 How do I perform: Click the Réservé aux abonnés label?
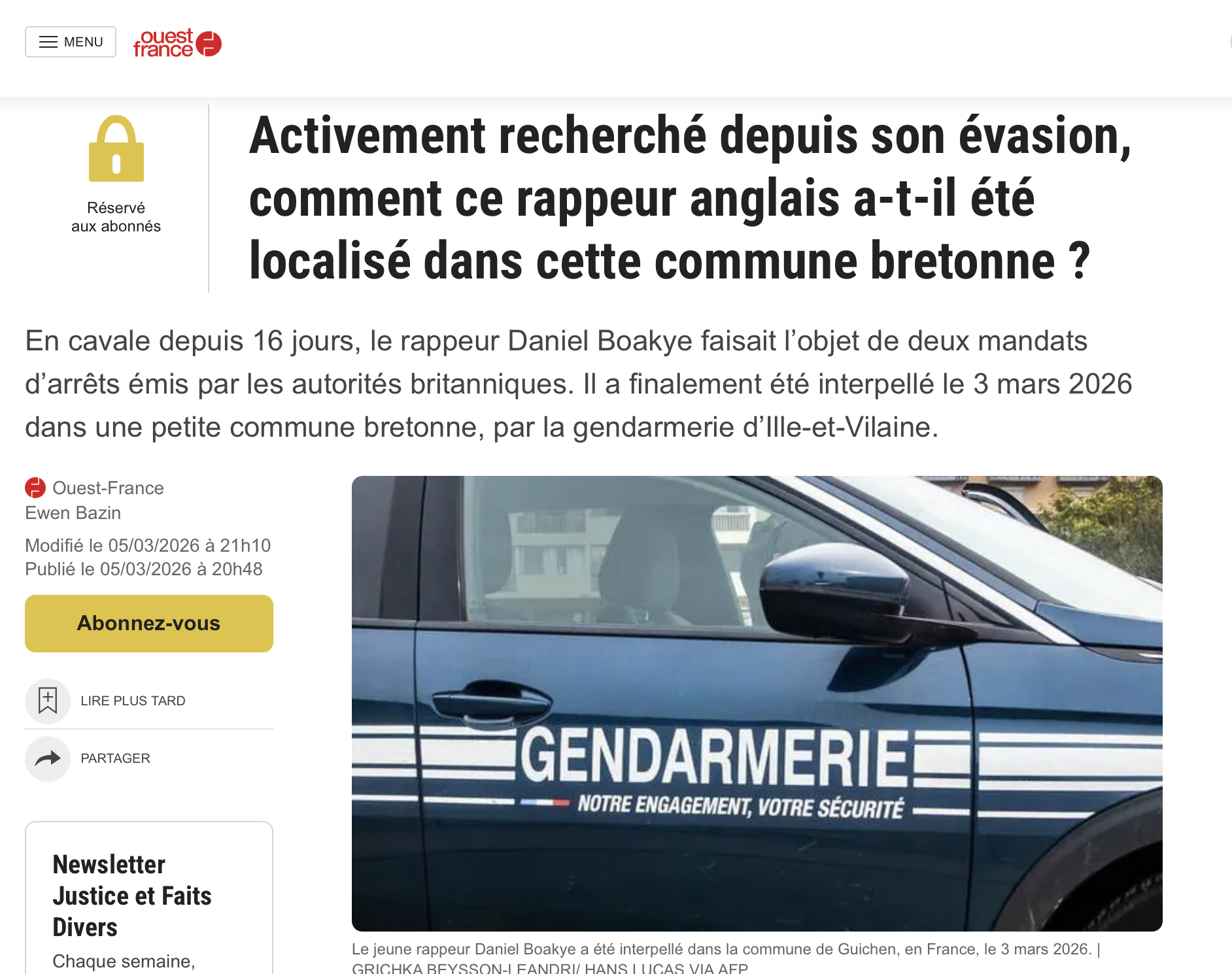tap(116, 217)
